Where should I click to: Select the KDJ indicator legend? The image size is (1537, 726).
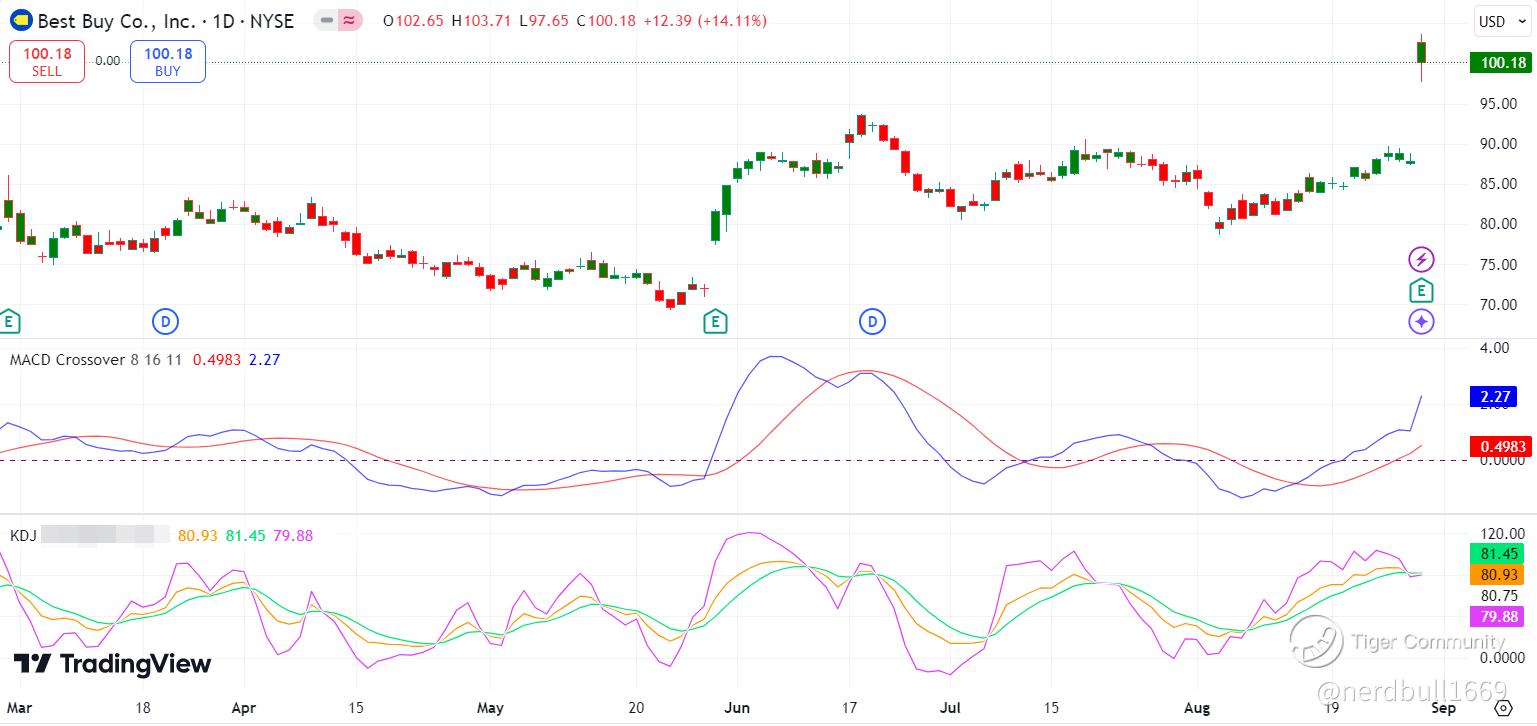pyautogui.click(x=23, y=536)
